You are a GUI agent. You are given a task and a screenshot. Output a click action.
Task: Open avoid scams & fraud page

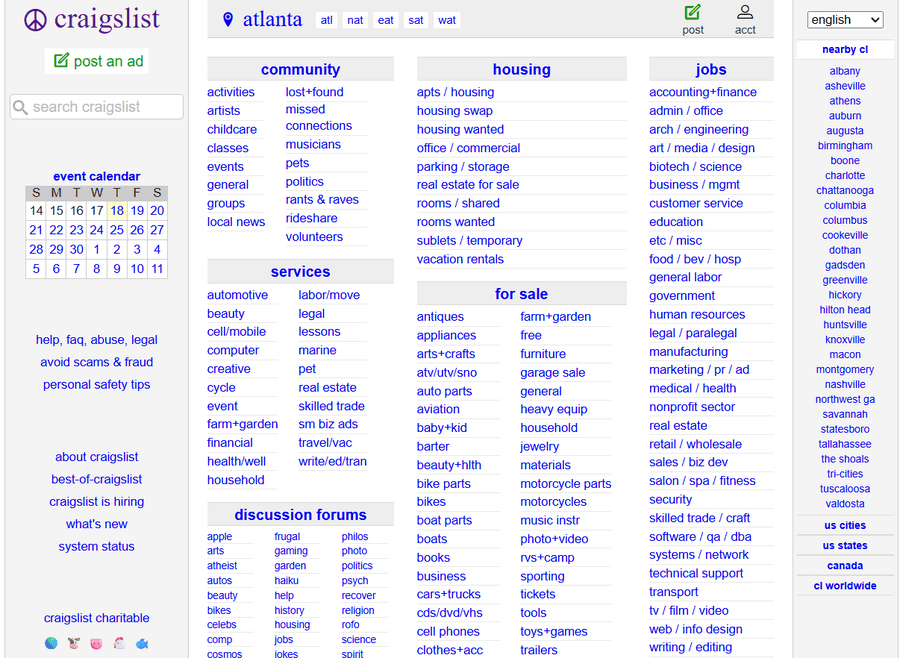(96, 362)
